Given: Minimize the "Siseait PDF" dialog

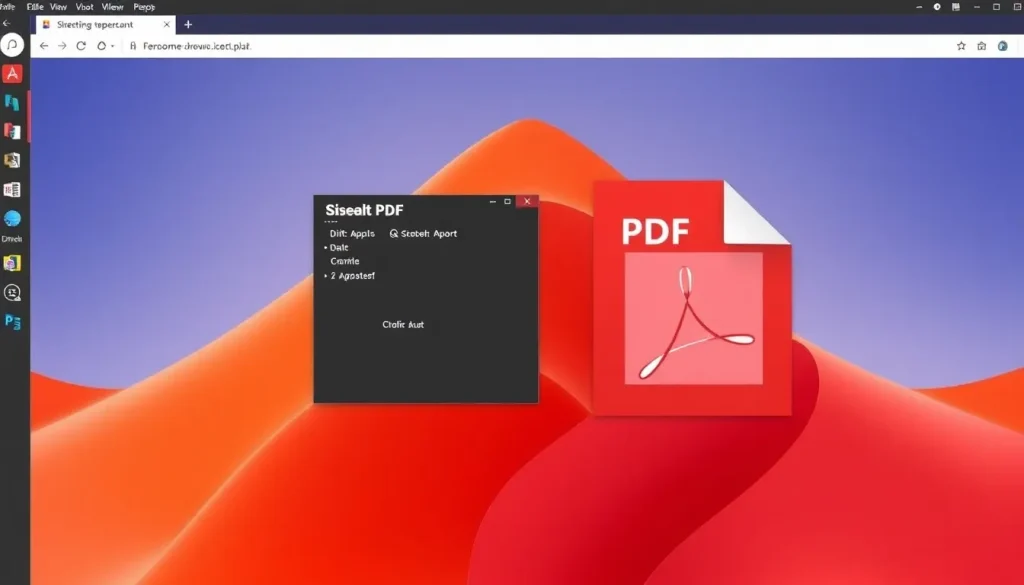Looking at the screenshot, I should pos(492,201).
